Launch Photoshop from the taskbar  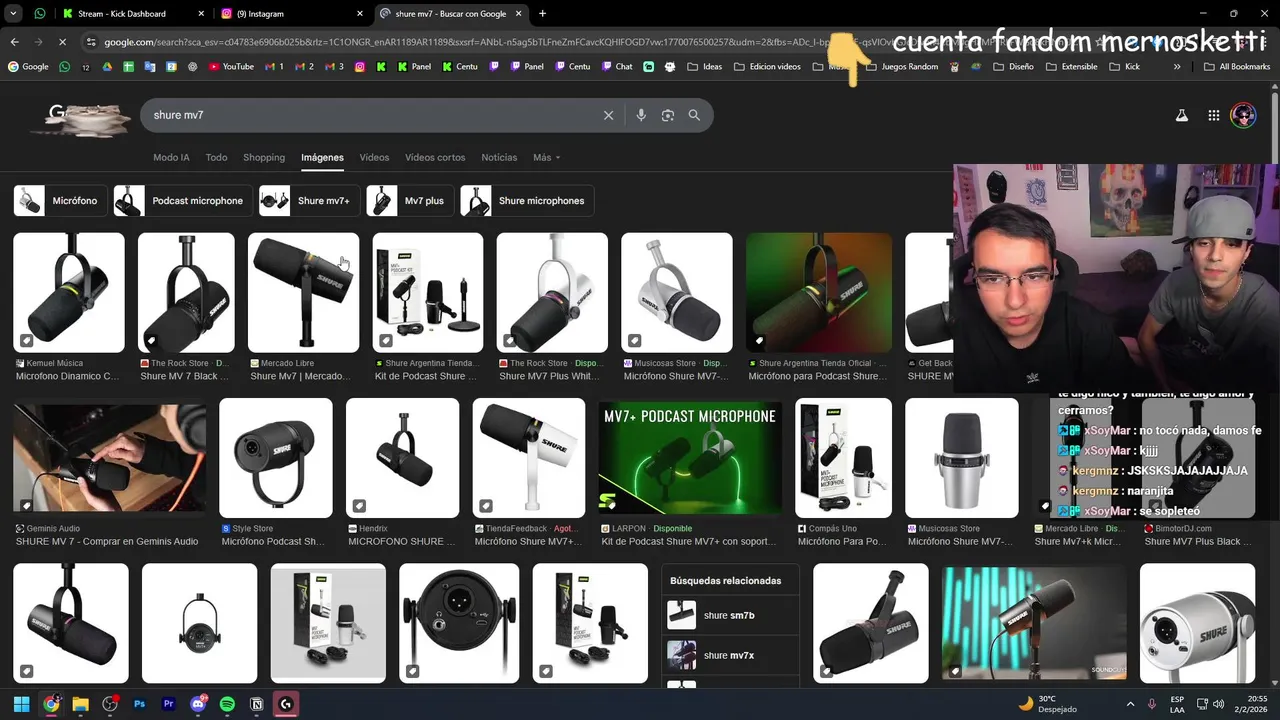pos(139,704)
